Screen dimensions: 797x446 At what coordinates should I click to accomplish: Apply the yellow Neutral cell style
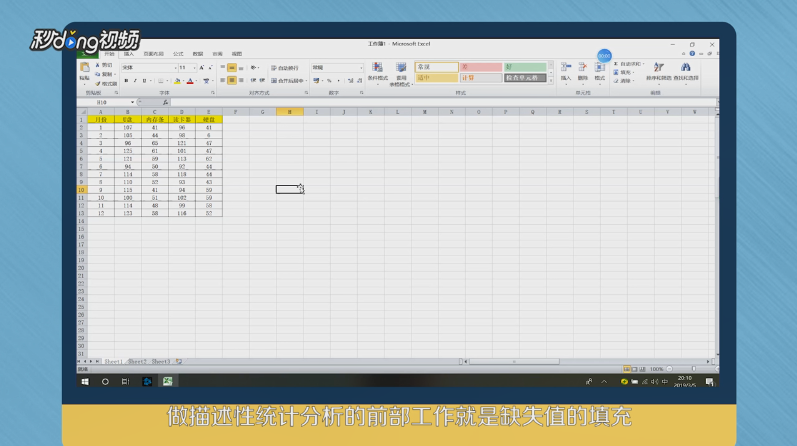pyautogui.click(x=437, y=78)
